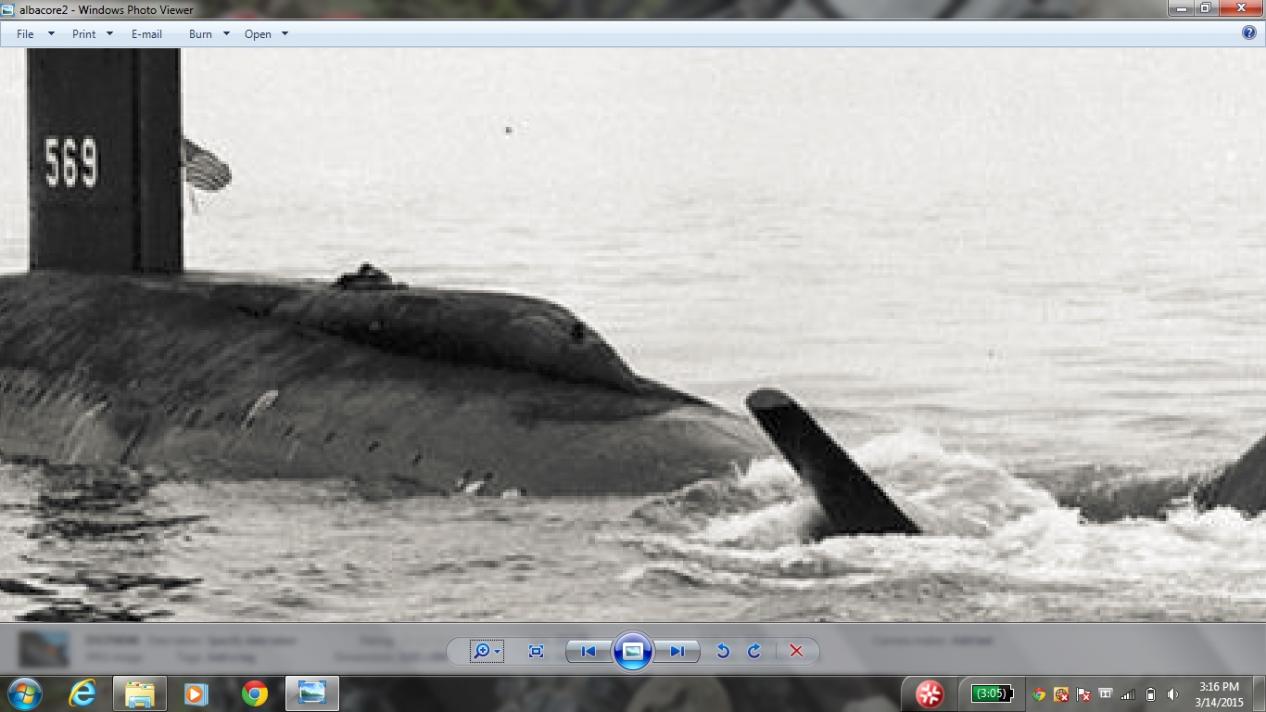The height and width of the screenshot is (712, 1266).
Task: Skip to the next photo
Action: coord(677,651)
